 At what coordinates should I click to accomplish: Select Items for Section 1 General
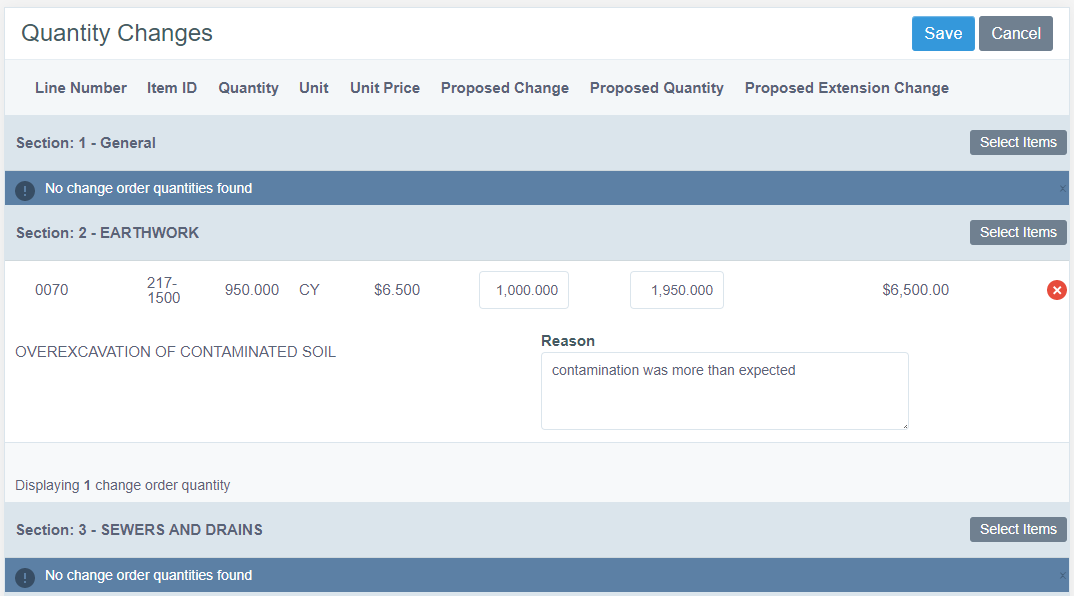pyautogui.click(x=1017, y=142)
